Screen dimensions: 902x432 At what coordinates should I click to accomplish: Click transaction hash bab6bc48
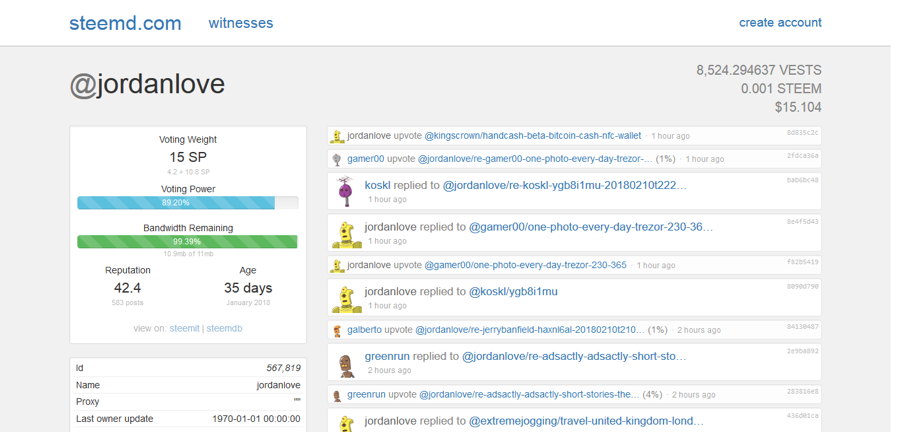point(802,180)
